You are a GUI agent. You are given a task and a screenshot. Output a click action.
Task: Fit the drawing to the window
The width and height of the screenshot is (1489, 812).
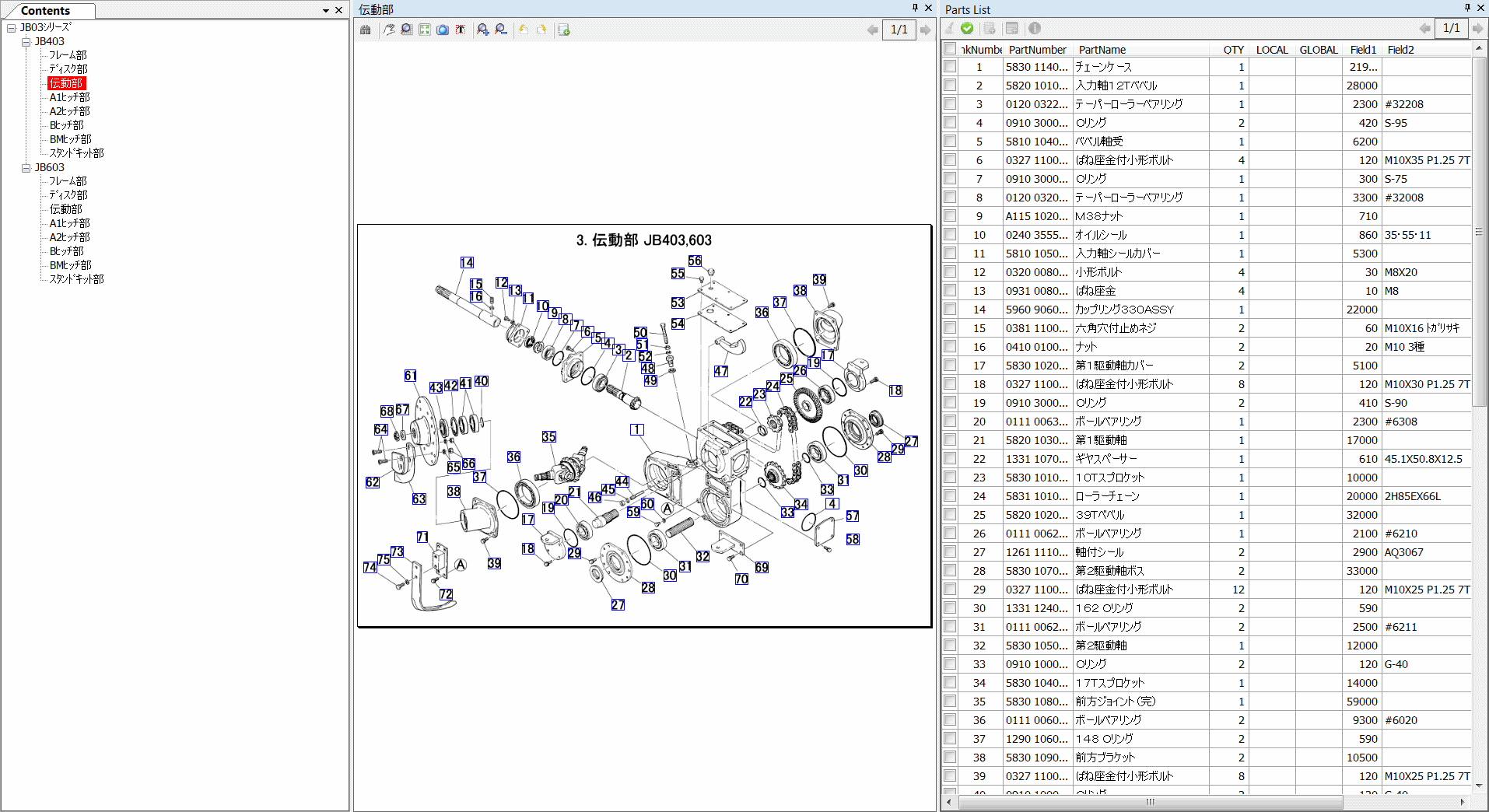point(424,29)
